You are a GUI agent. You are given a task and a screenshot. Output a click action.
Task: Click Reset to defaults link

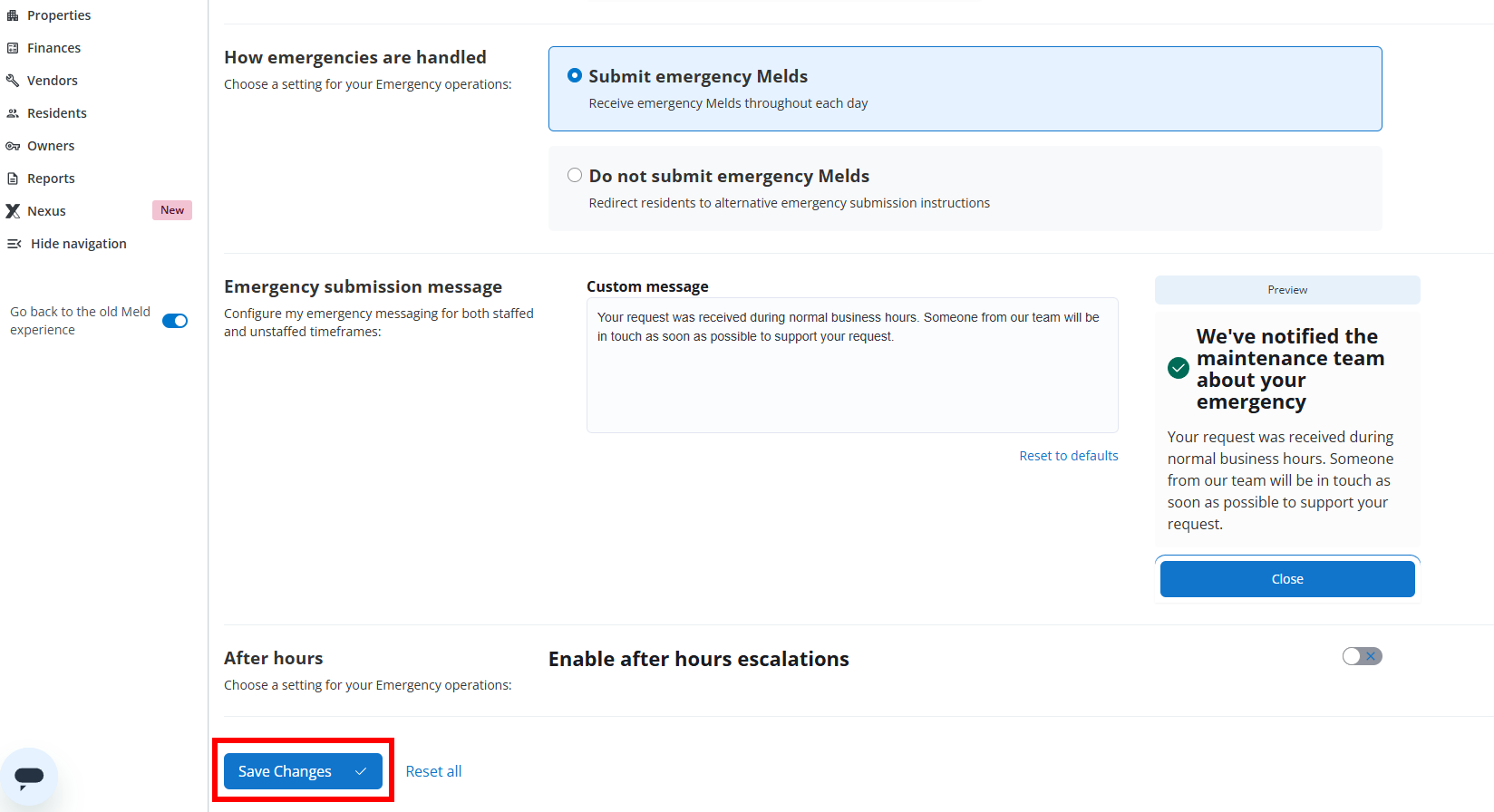point(1068,456)
